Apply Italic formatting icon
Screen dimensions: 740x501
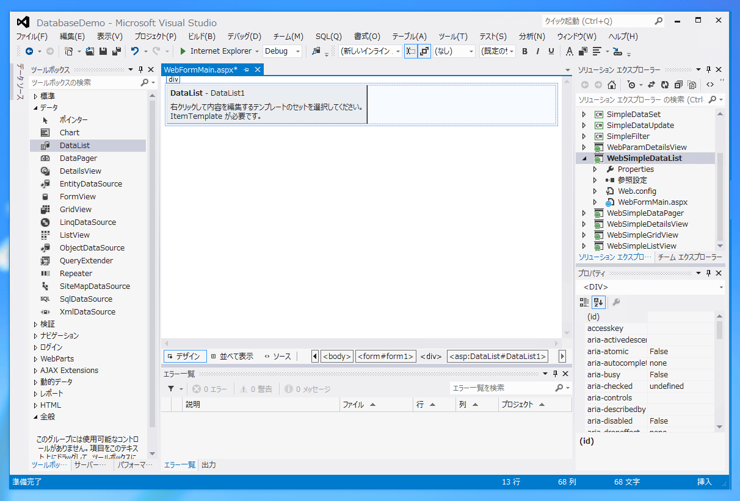pyautogui.click(x=538, y=51)
